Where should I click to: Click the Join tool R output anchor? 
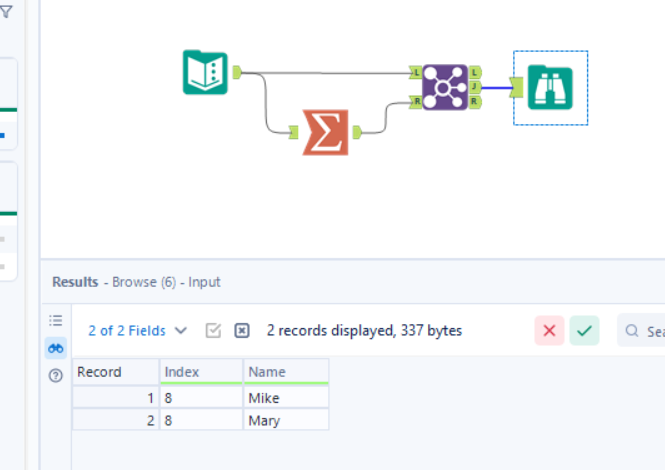(475, 102)
